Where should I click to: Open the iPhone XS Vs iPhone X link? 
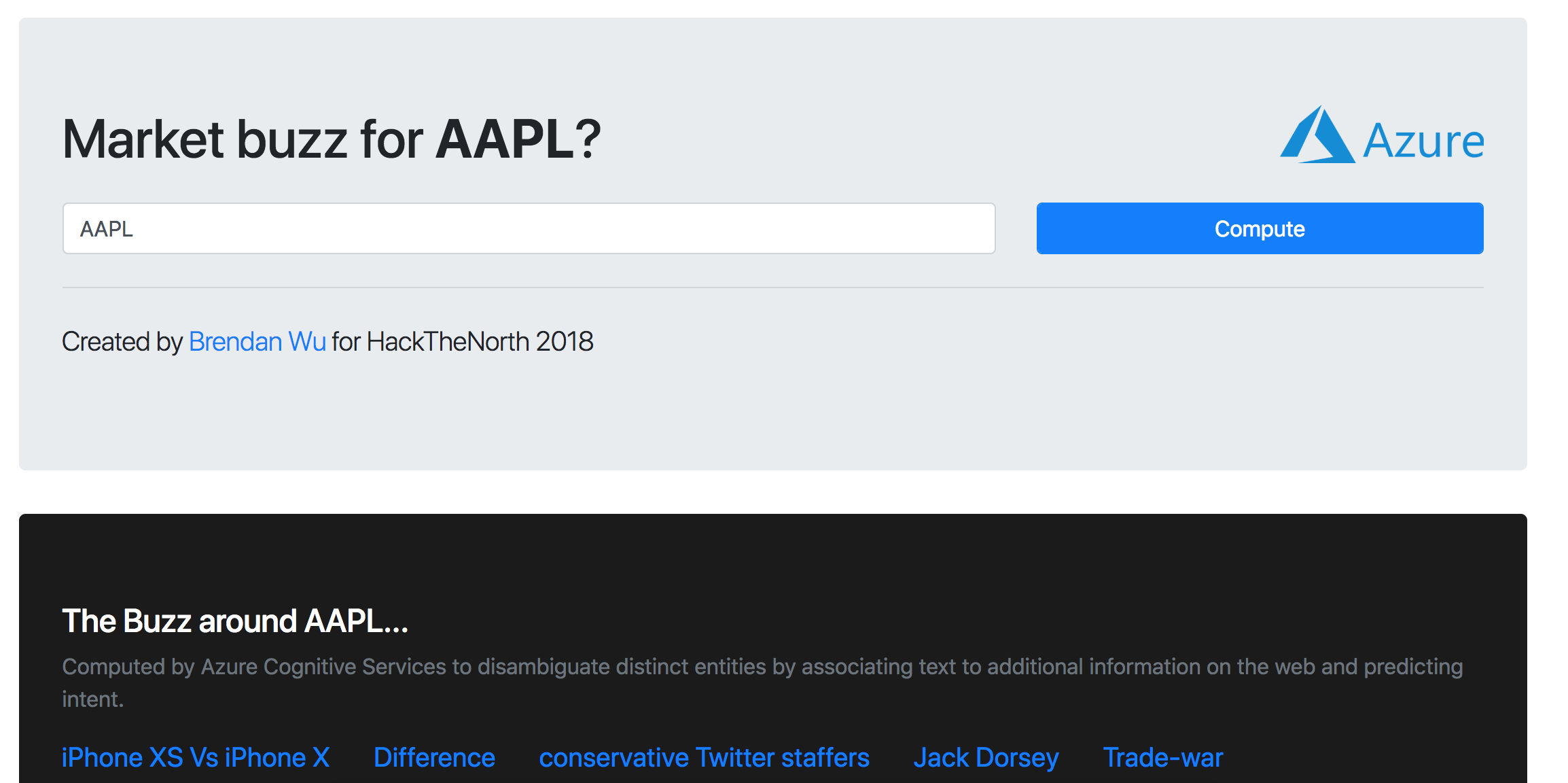196,757
